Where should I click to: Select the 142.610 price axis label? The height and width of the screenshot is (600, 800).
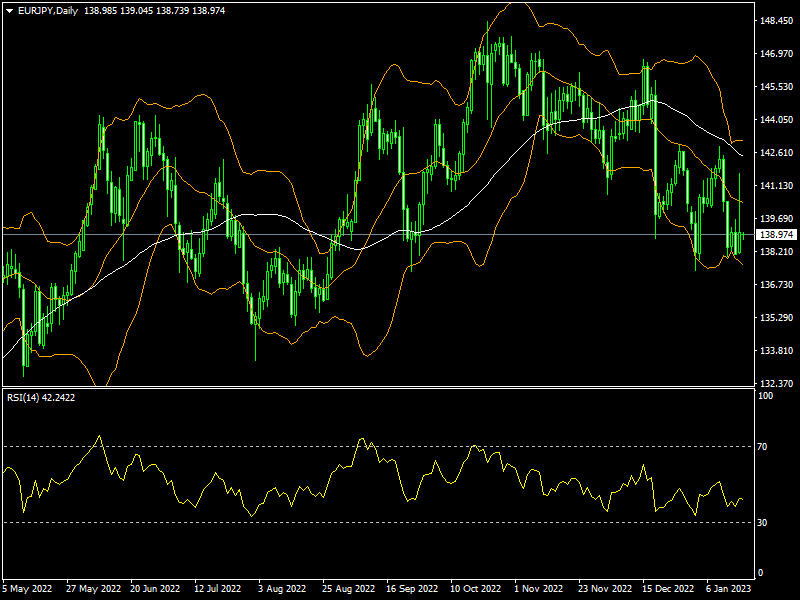coord(777,153)
